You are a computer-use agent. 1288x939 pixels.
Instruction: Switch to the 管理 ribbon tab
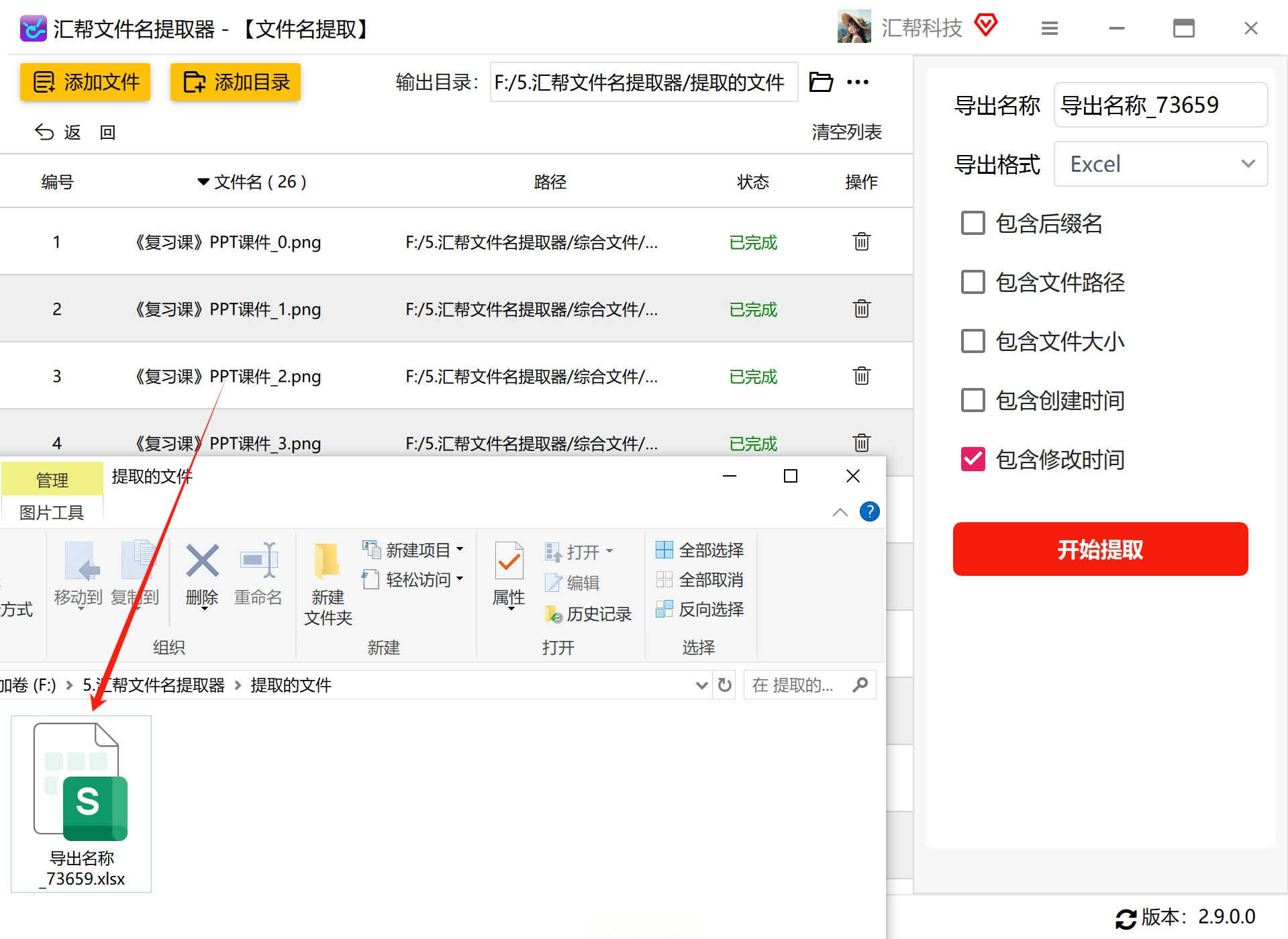click(x=52, y=480)
